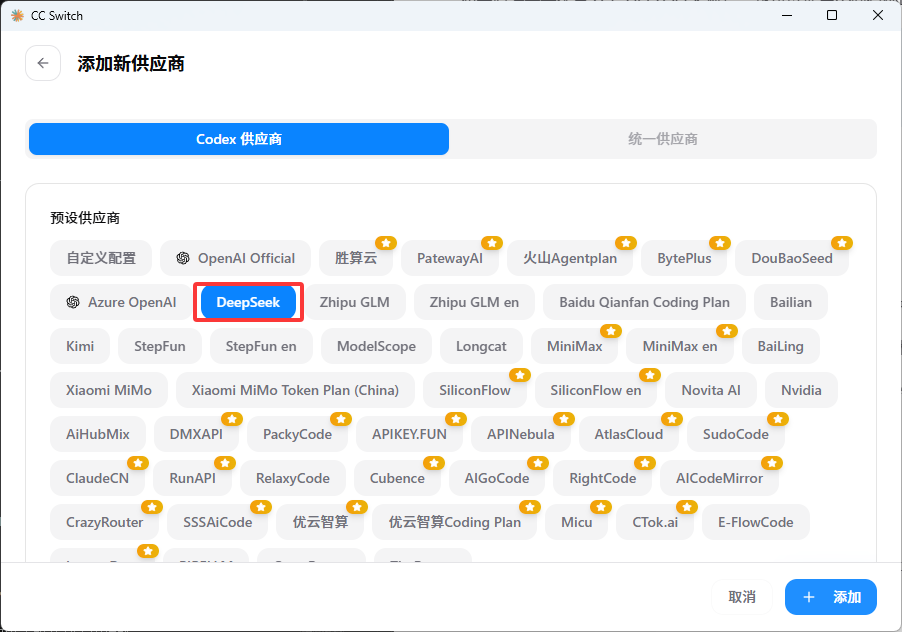
Task: Choose OpenAI Official preset
Action: pos(235,258)
